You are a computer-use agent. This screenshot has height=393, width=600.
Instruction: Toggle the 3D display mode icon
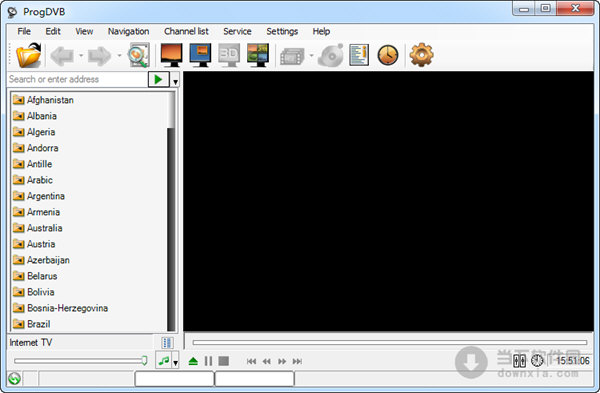click(229, 55)
